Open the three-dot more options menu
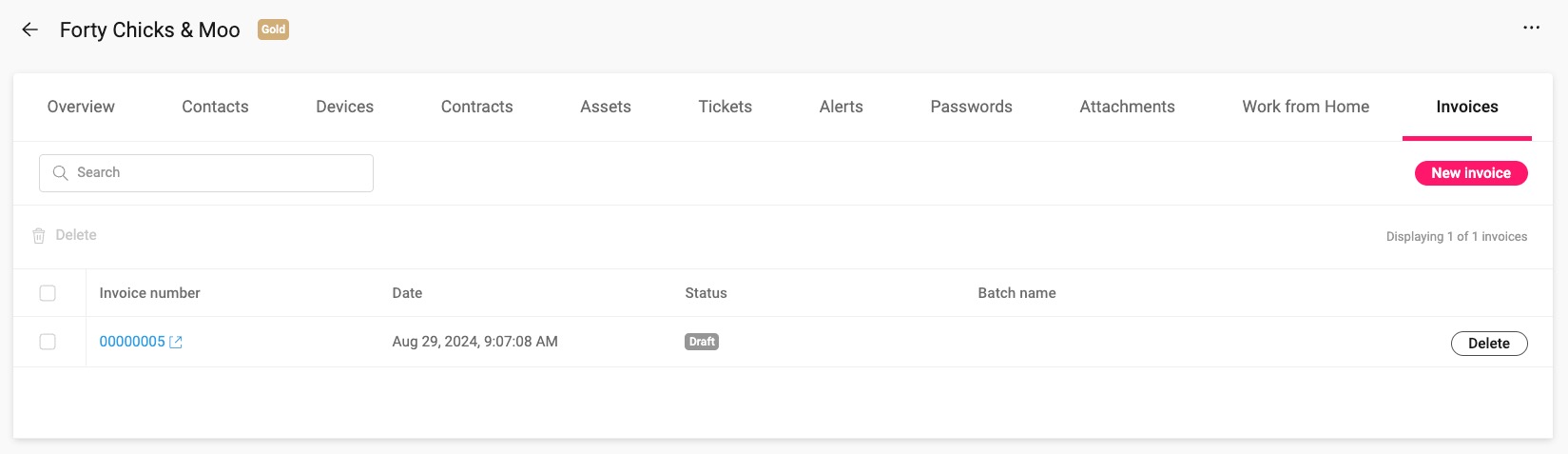Viewport: 1568px width, 454px height. coord(1531,29)
